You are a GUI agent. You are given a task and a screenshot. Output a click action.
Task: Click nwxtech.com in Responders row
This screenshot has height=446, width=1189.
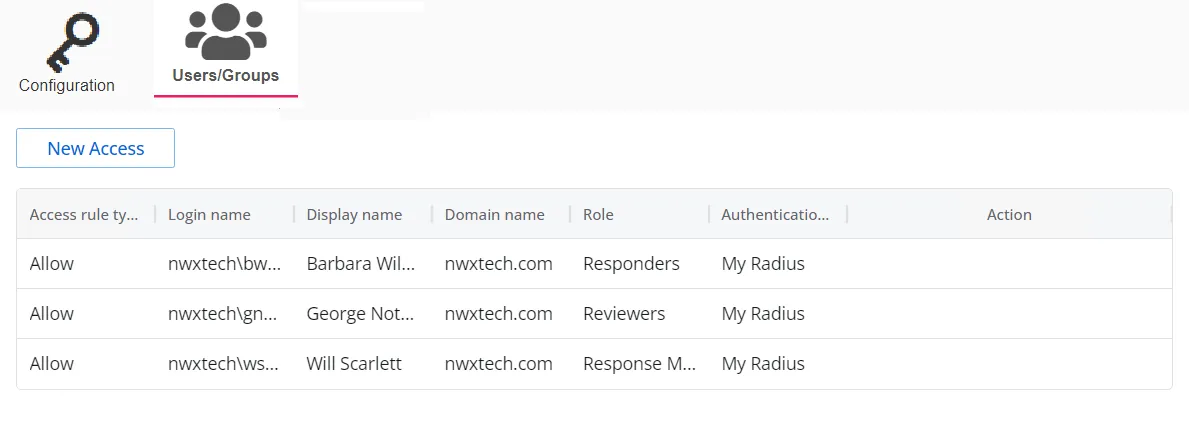click(498, 264)
